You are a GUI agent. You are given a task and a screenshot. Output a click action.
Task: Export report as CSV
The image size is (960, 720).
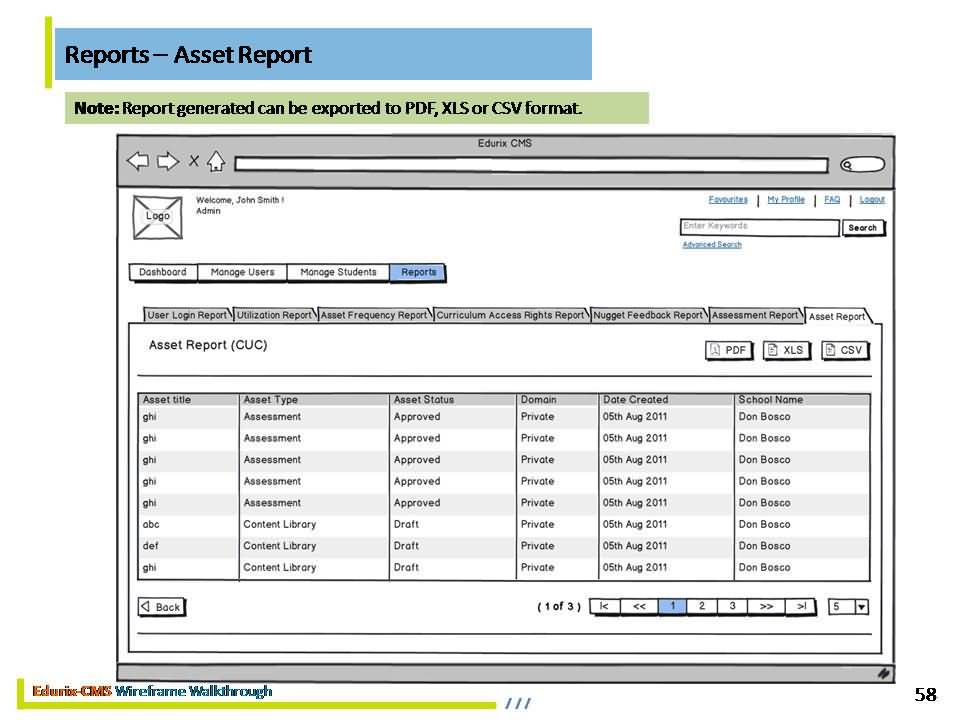(x=844, y=350)
